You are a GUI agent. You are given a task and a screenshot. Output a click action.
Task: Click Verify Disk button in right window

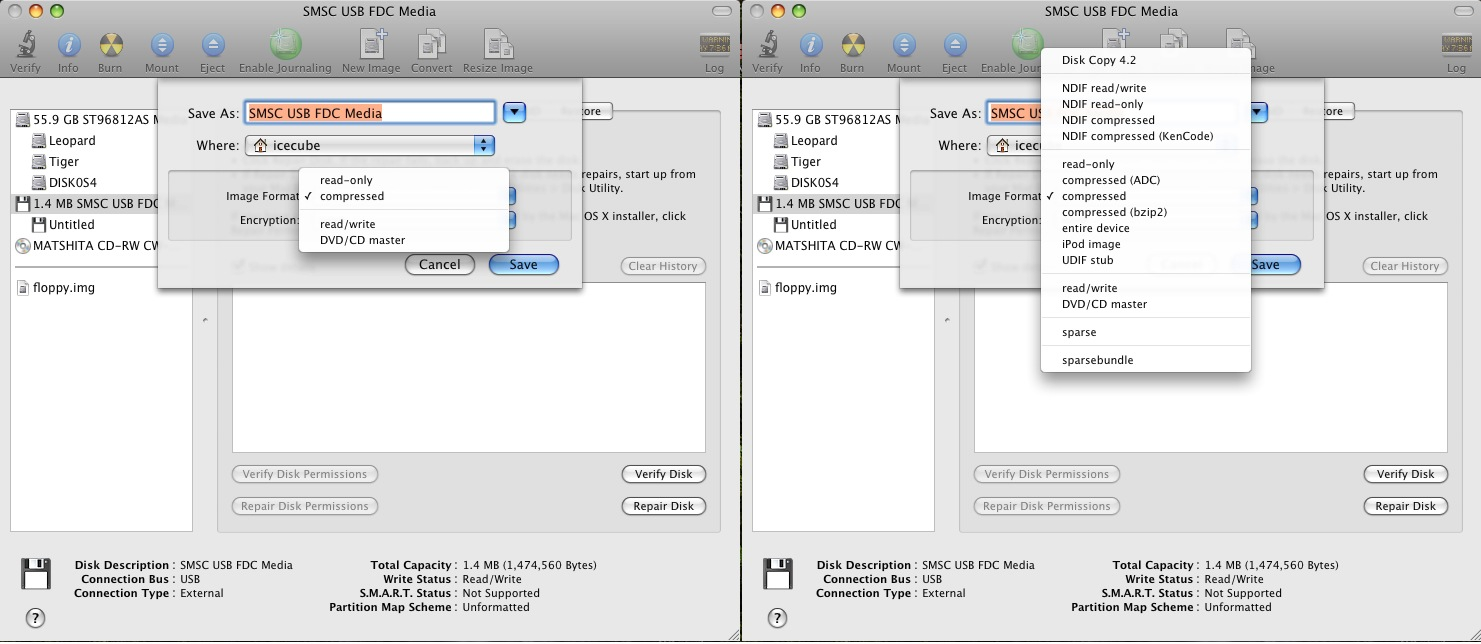tap(1406, 474)
